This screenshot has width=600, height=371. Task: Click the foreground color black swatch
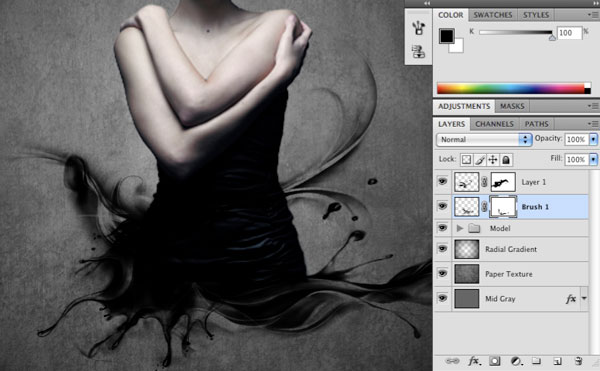pos(446,36)
